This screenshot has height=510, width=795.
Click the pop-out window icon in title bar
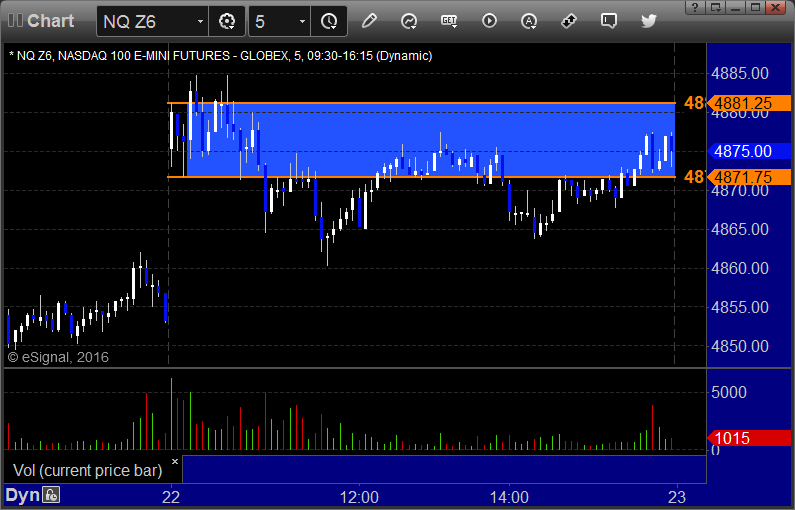(715, 7)
